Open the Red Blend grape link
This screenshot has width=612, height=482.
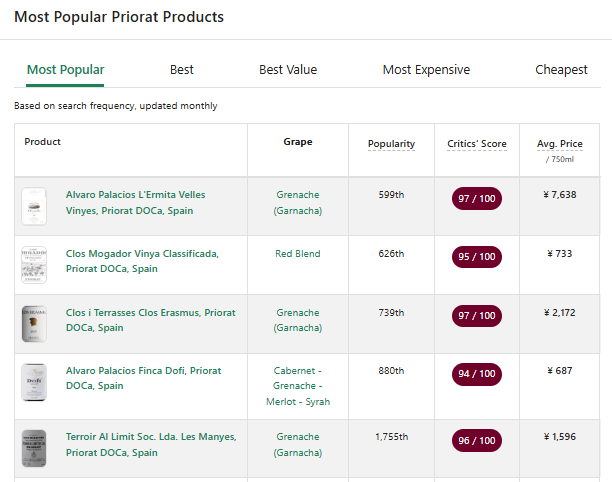click(298, 254)
